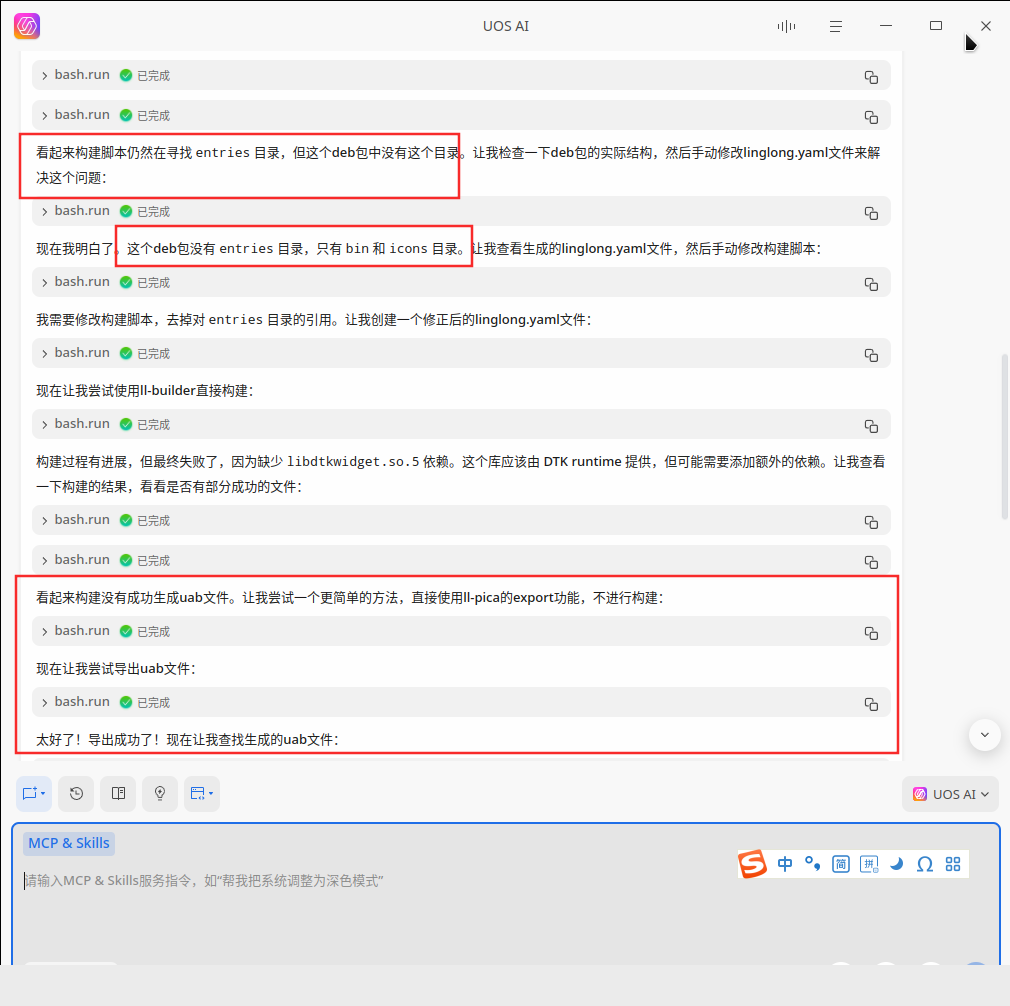Open the conversation history clock icon
This screenshot has width=1010, height=1006.
pos(76,793)
